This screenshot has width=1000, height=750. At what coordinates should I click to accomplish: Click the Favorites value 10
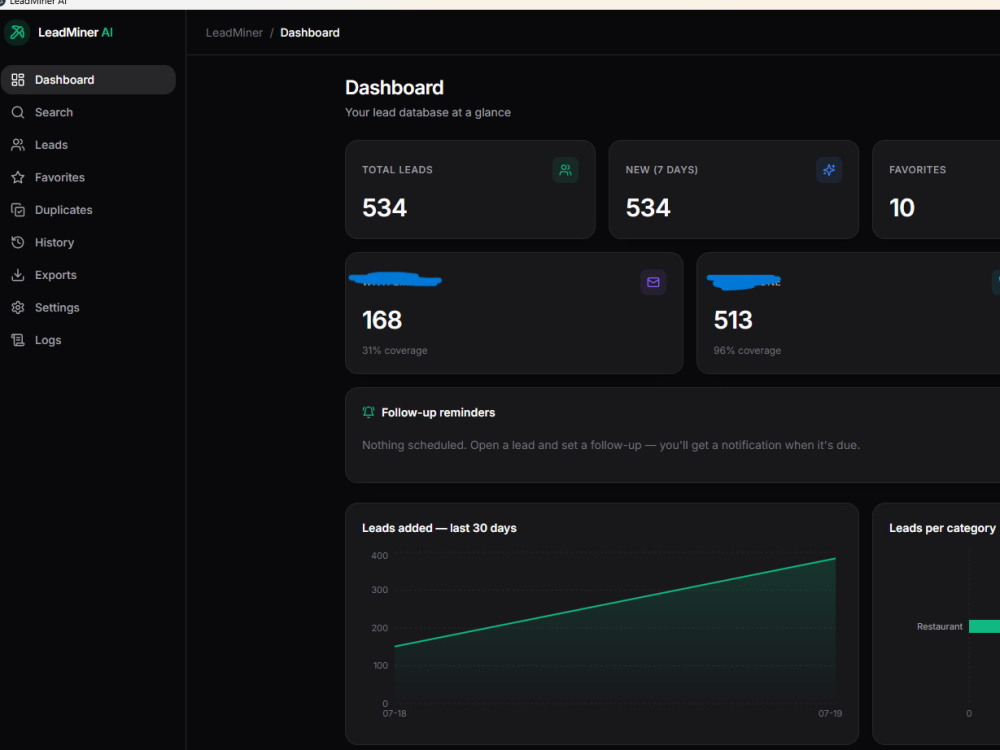(902, 208)
